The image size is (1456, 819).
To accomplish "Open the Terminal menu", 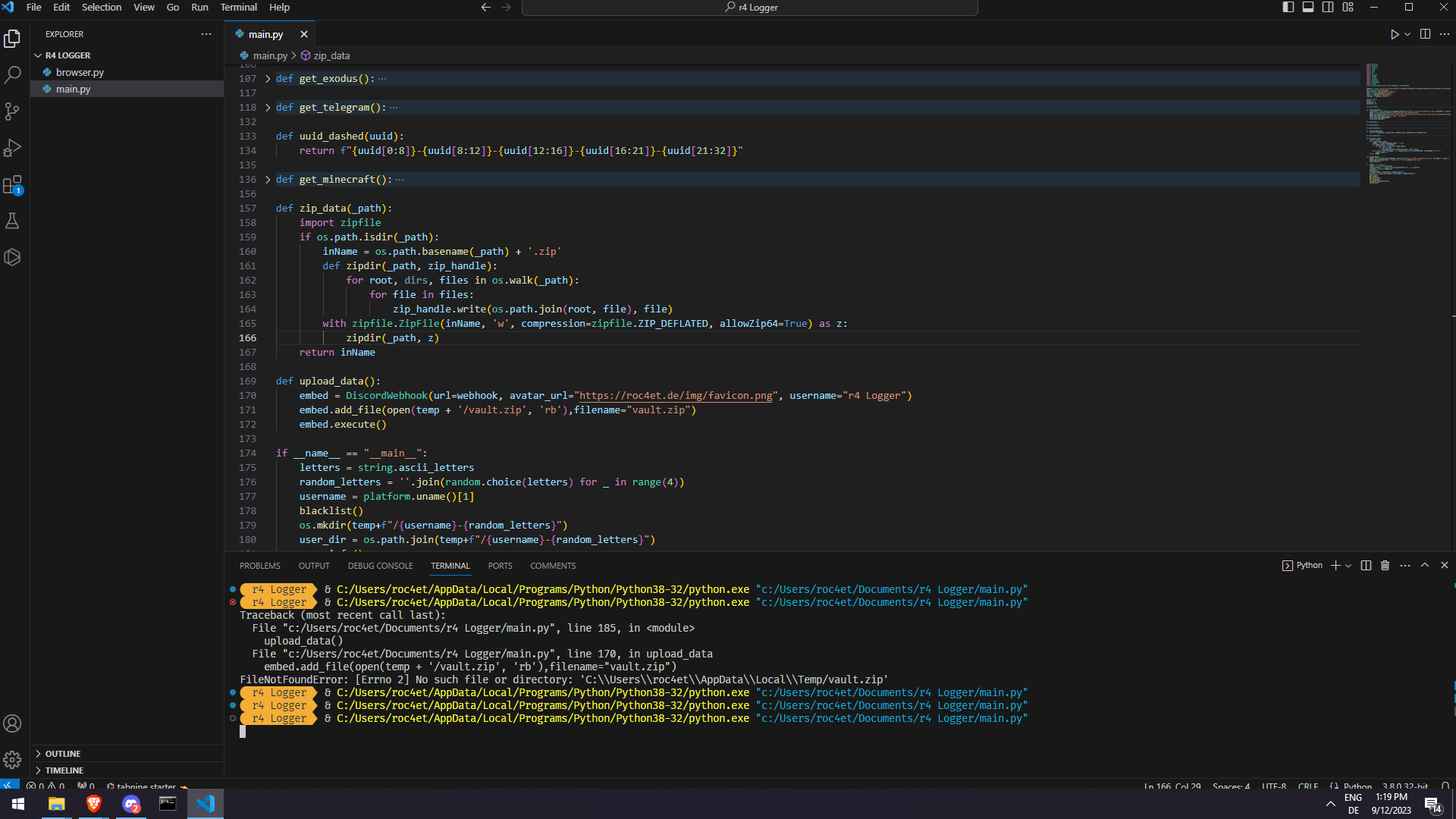I will [238, 8].
